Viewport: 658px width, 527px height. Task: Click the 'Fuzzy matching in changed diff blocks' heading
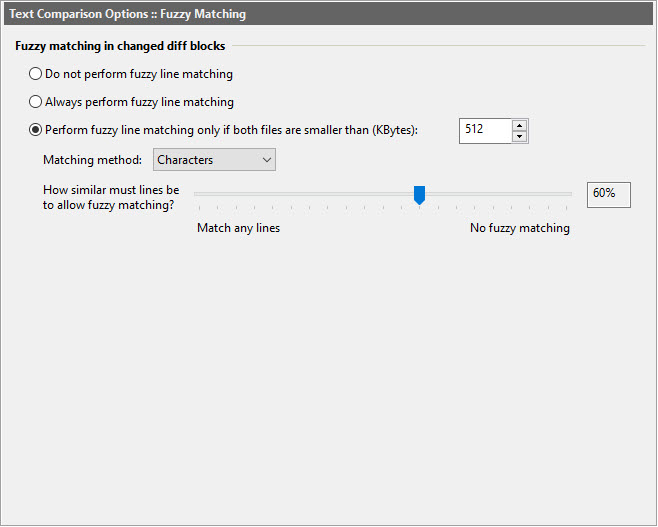[120, 46]
